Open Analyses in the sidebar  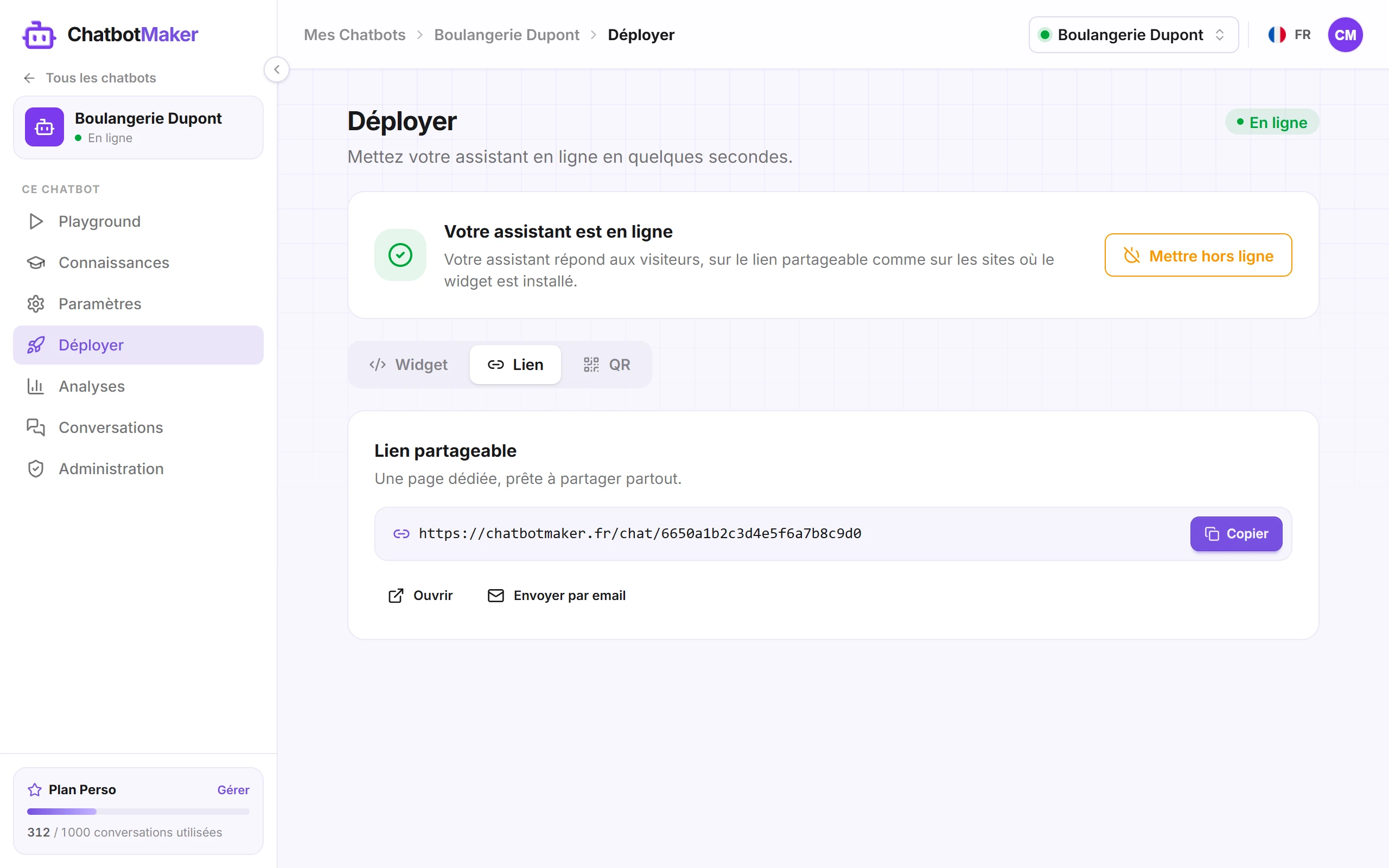[138, 386]
